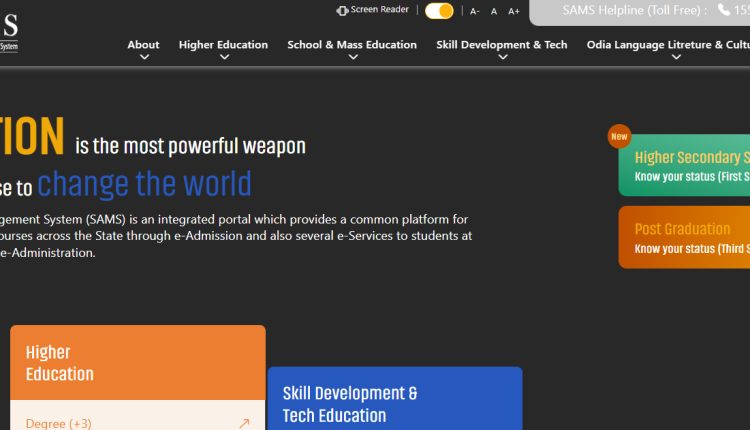750x430 pixels.
Task: Open the Odia Language Literature & Culture menu
Action: click(x=668, y=45)
